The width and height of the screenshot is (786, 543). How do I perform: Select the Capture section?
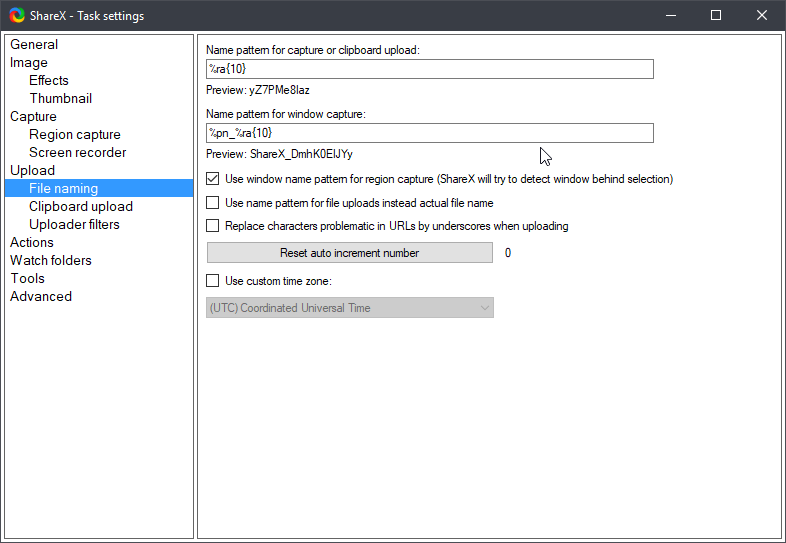(x=34, y=117)
